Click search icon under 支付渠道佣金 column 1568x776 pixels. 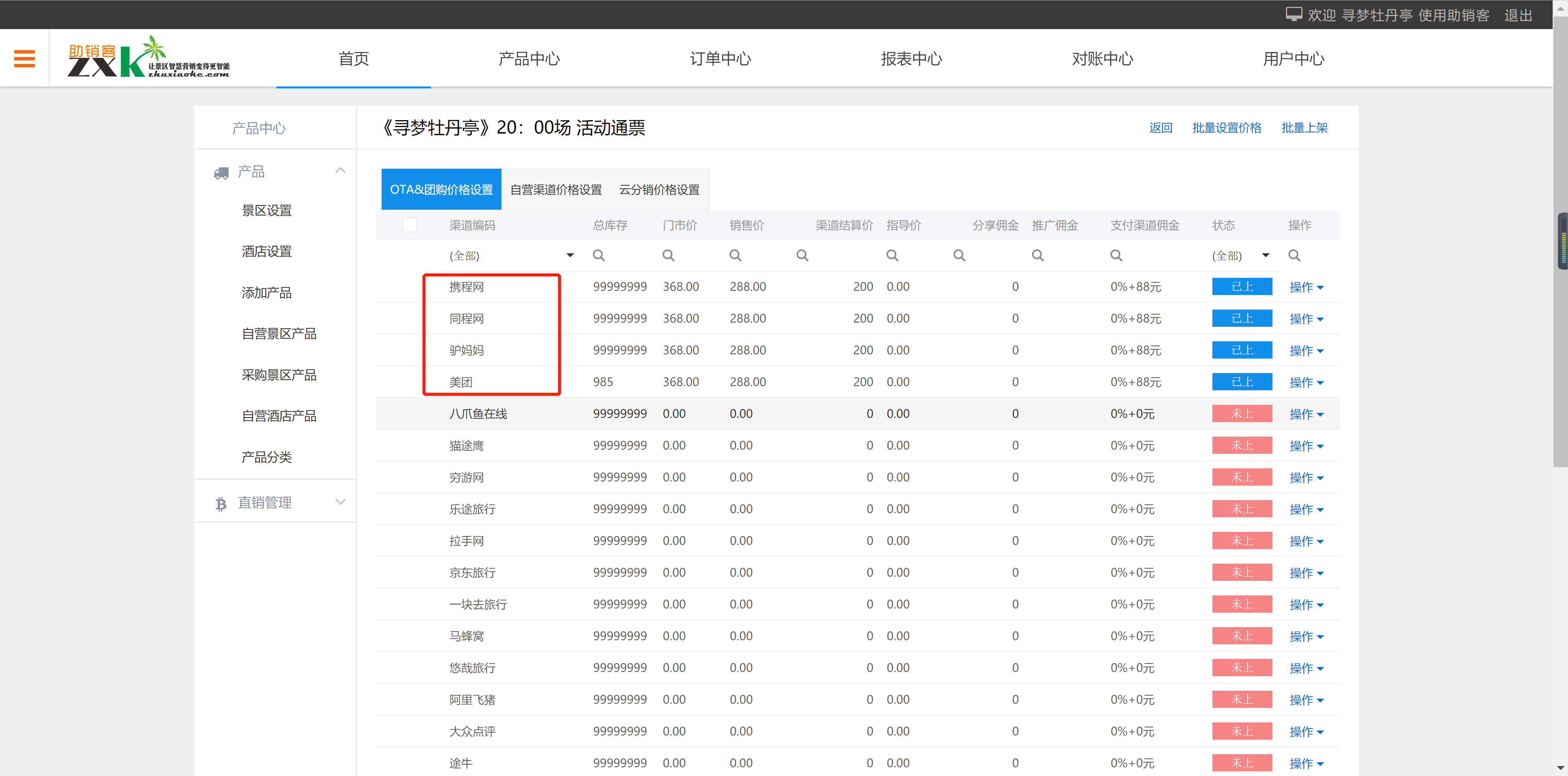[1116, 256]
